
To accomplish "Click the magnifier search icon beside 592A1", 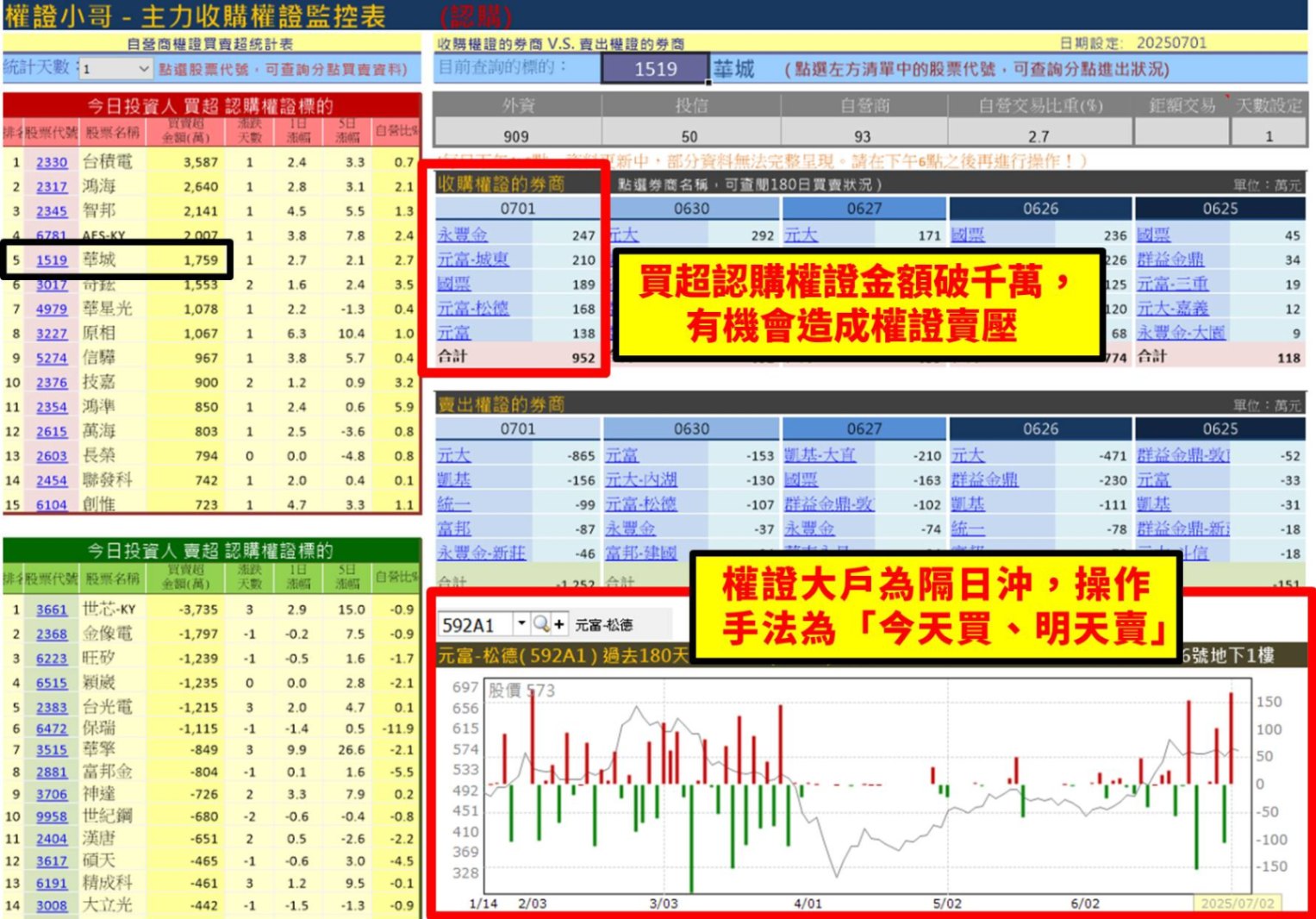I will (540, 622).
